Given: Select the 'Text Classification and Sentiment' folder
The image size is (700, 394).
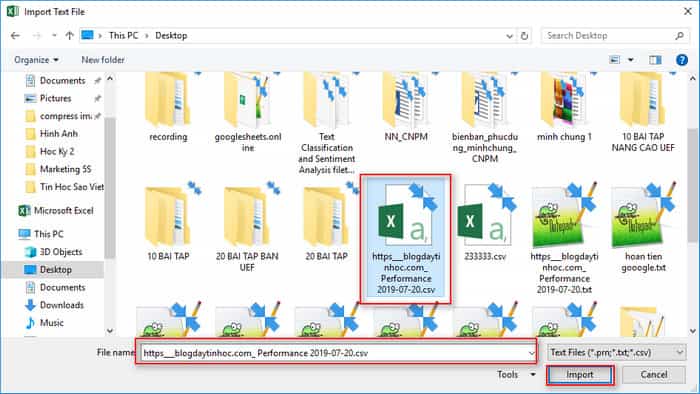Looking at the screenshot, I should point(327,124).
